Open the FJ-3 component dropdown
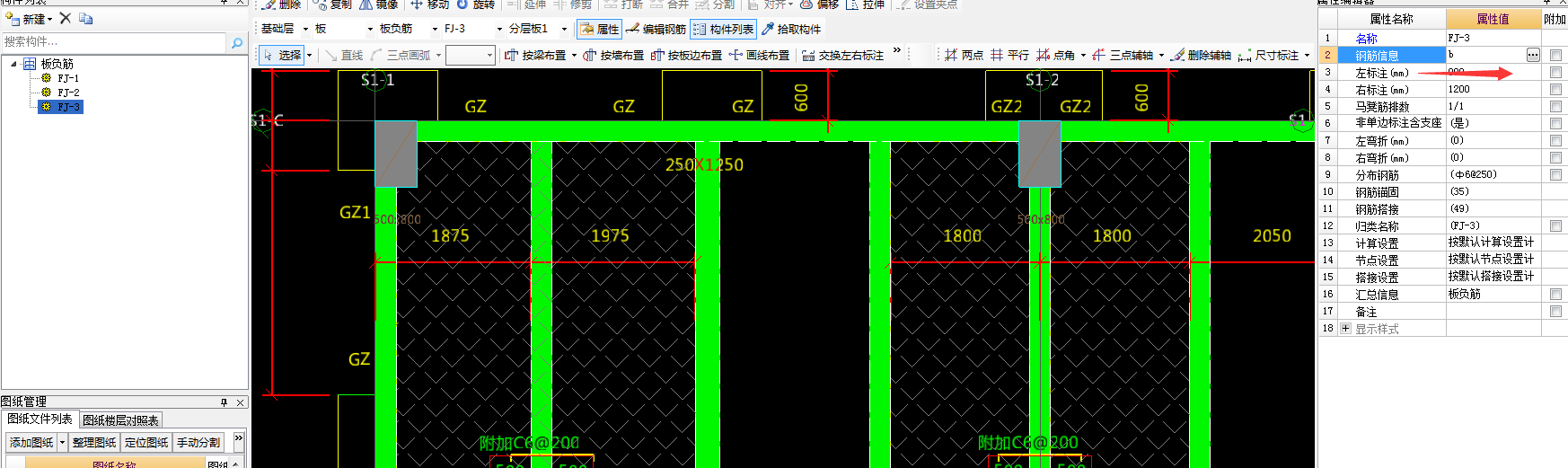Image resolution: width=1568 pixels, height=468 pixels. (x=499, y=30)
